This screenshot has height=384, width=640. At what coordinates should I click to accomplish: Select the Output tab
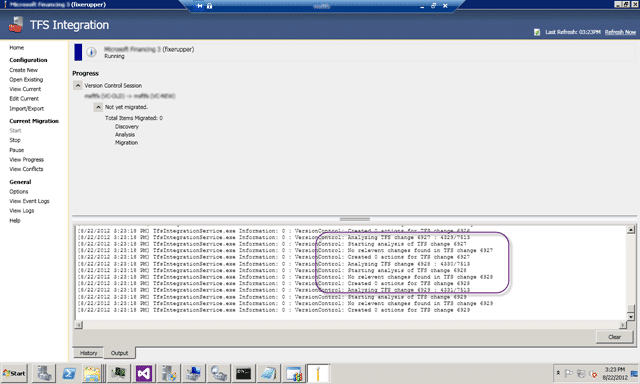click(x=119, y=353)
